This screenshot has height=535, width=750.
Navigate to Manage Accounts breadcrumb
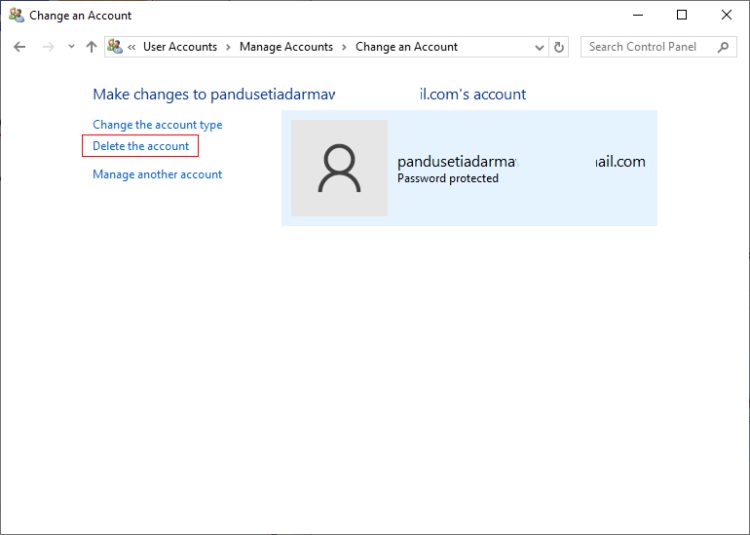click(x=286, y=47)
